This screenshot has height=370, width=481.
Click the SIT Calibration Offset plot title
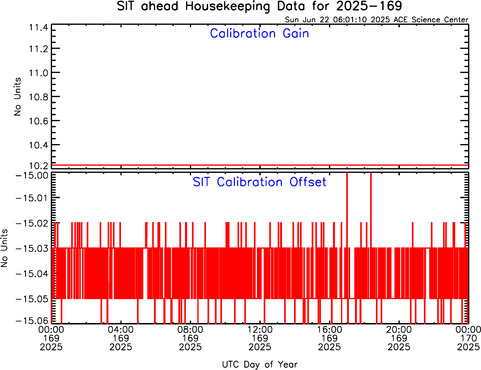[x=259, y=182]
